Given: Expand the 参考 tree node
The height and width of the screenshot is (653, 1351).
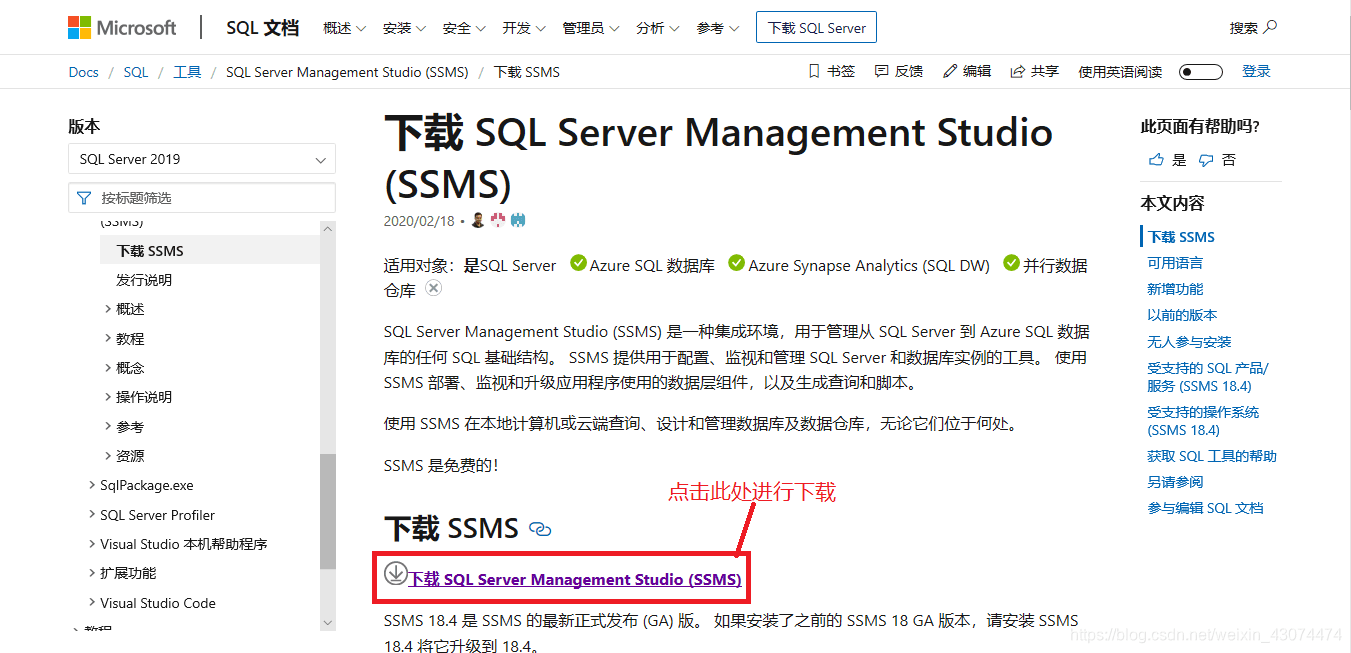Looking at the screenshot, I should pos(108,426).
